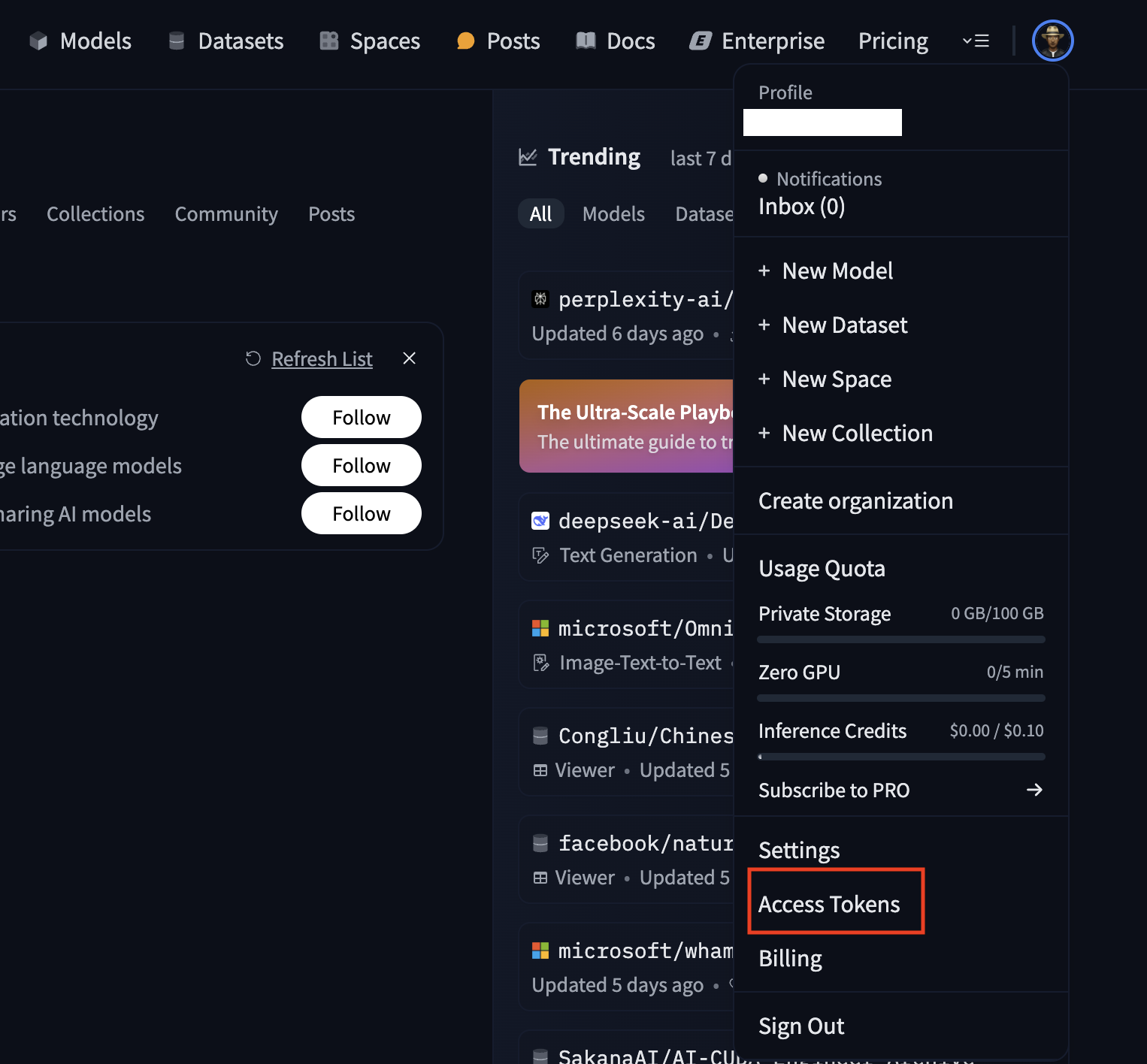Switch to the All trending filter
This screenshot has width=1147, height=1064.
[540, 214]
